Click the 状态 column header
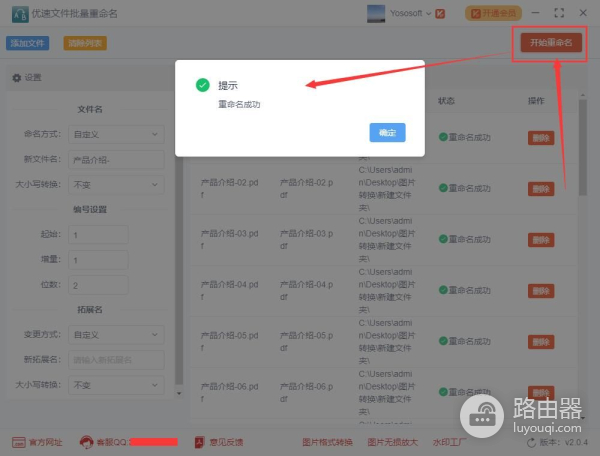The width and height of the screenshot is (600, 456). [446, 101]
